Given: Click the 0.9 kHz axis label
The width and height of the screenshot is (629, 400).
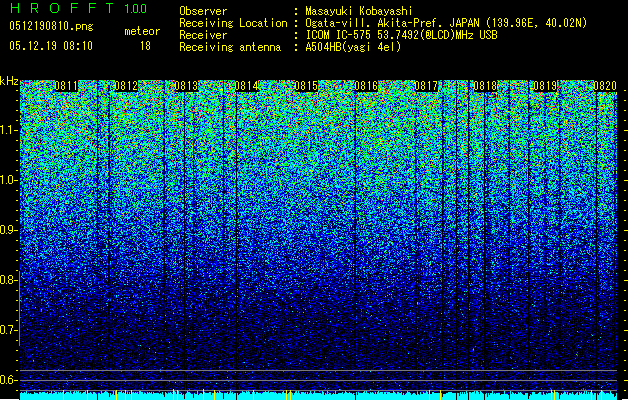Looking at the screenshot, I should (8, 230).
